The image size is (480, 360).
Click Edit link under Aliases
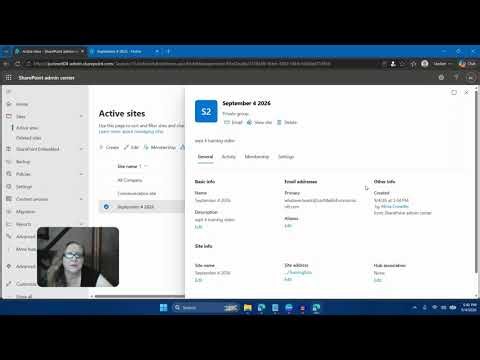[x=288, y=226]
